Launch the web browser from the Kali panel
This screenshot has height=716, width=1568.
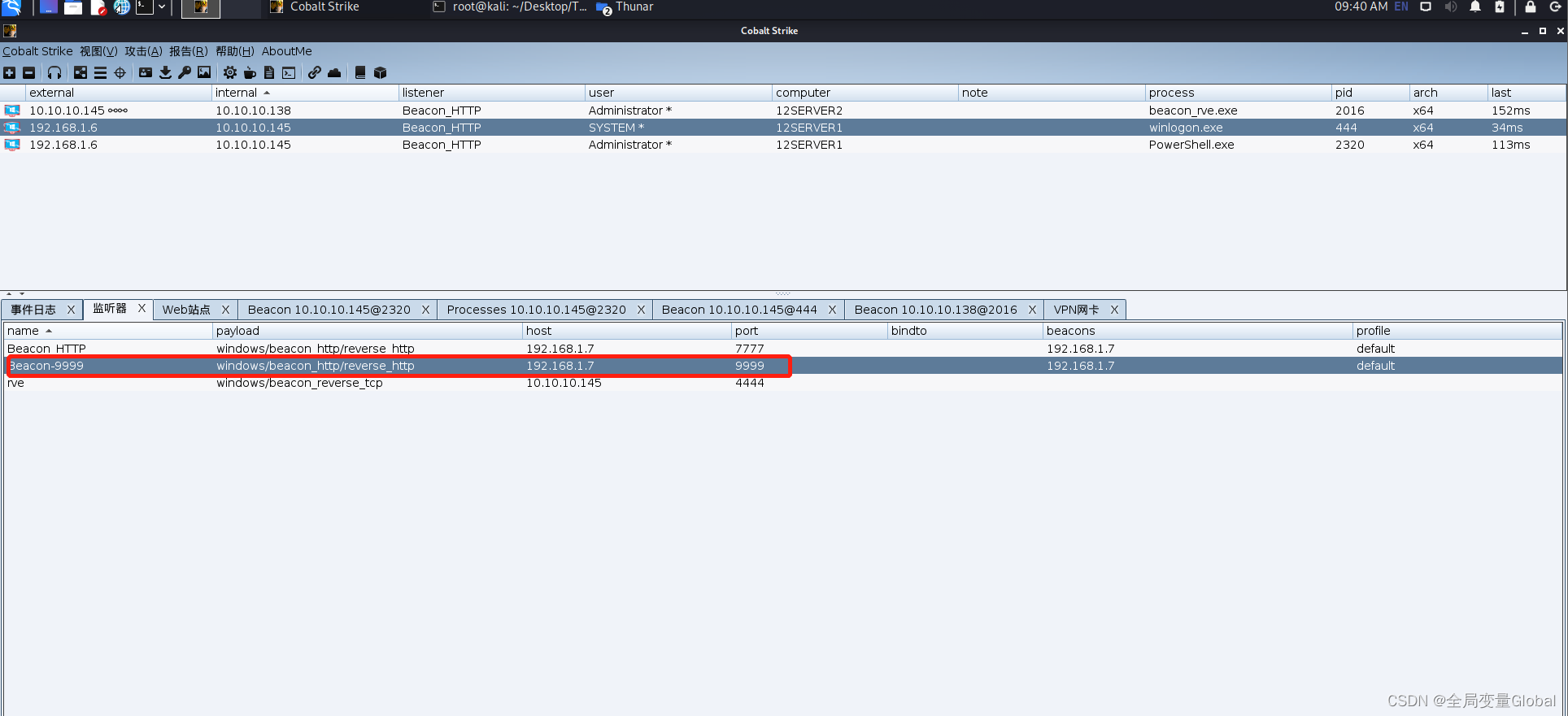point(122,7)
